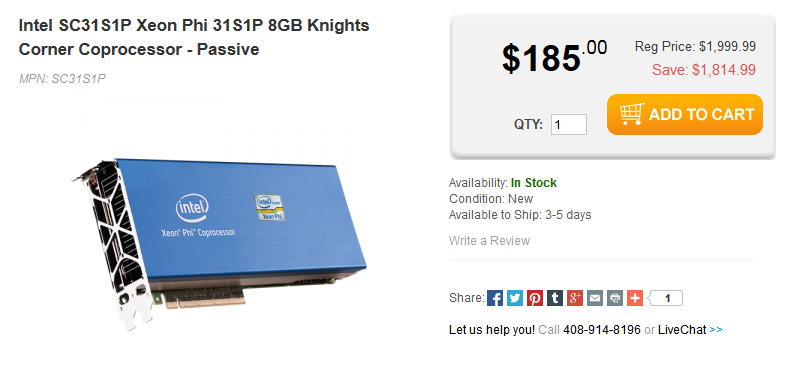Click the LiveChat double arrow
The width and height of the screenshot is (787, 378).
716,330
